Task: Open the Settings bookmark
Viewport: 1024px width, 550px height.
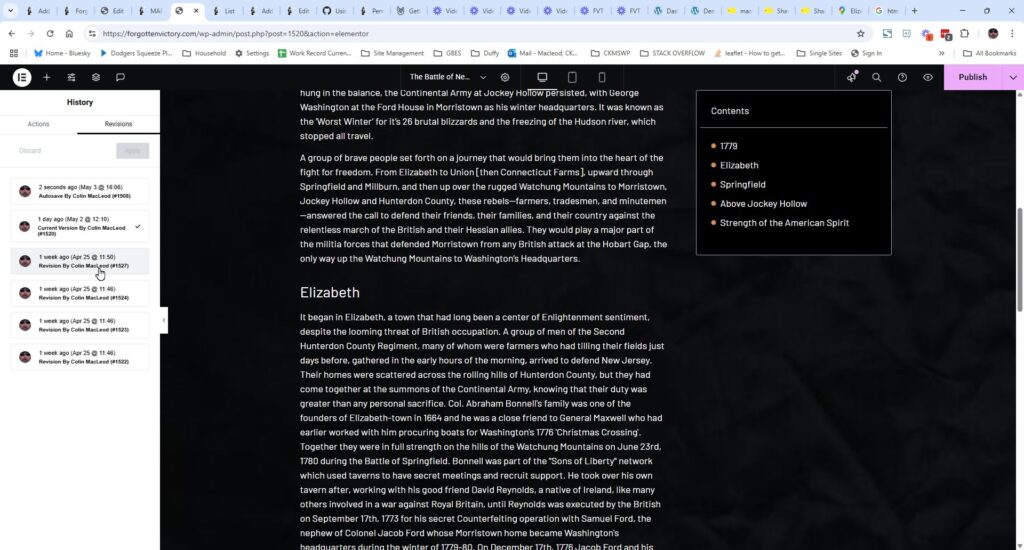Action: [x=252, y=53]
